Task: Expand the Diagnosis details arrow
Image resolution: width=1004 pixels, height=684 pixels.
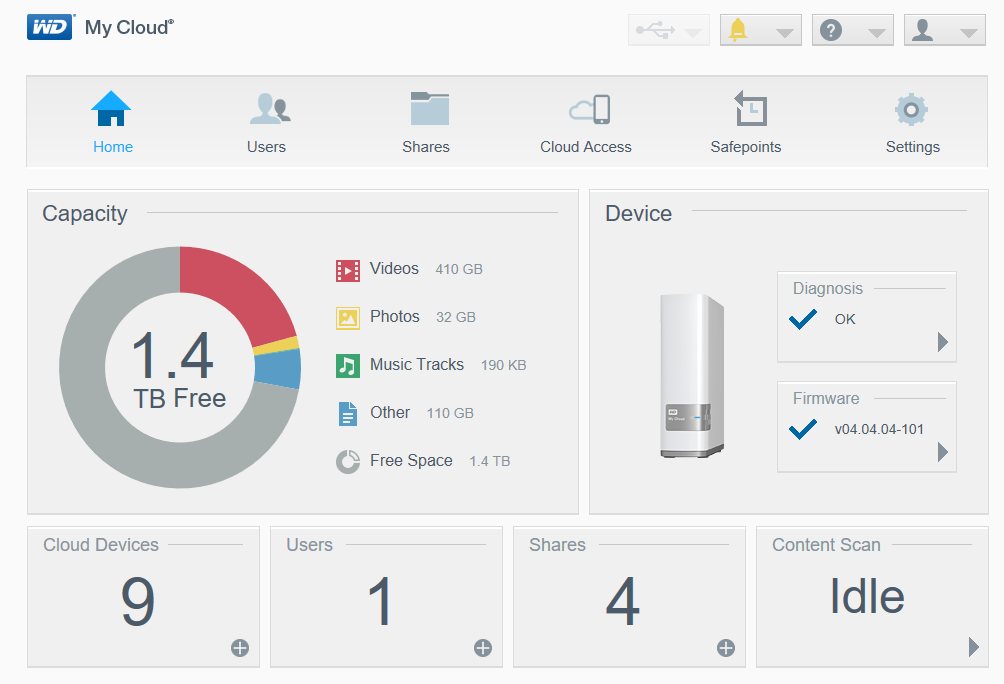Action: pos(942,342)
